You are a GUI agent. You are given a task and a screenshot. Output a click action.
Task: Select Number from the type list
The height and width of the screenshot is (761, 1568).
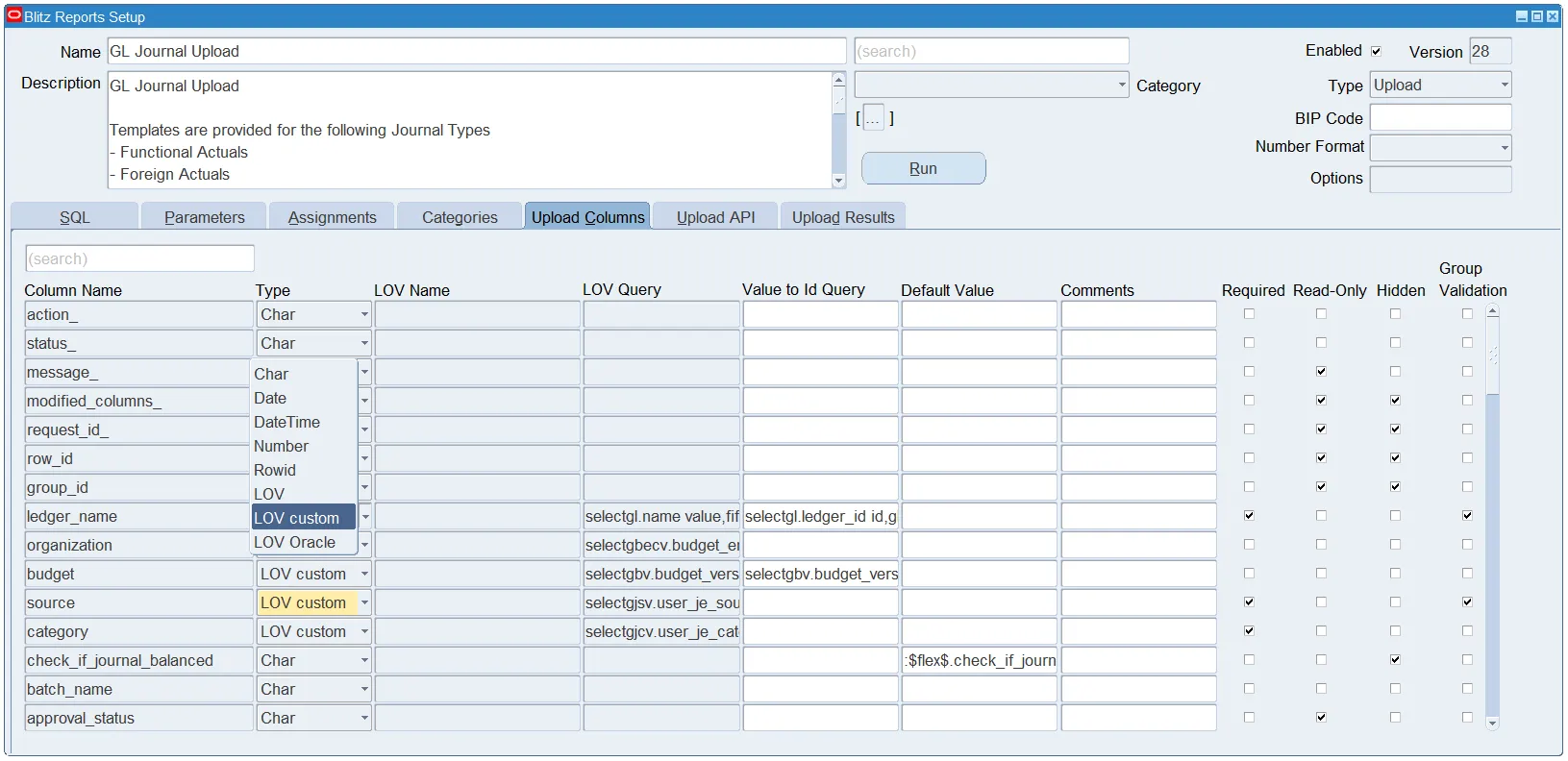tap(304, 446)
